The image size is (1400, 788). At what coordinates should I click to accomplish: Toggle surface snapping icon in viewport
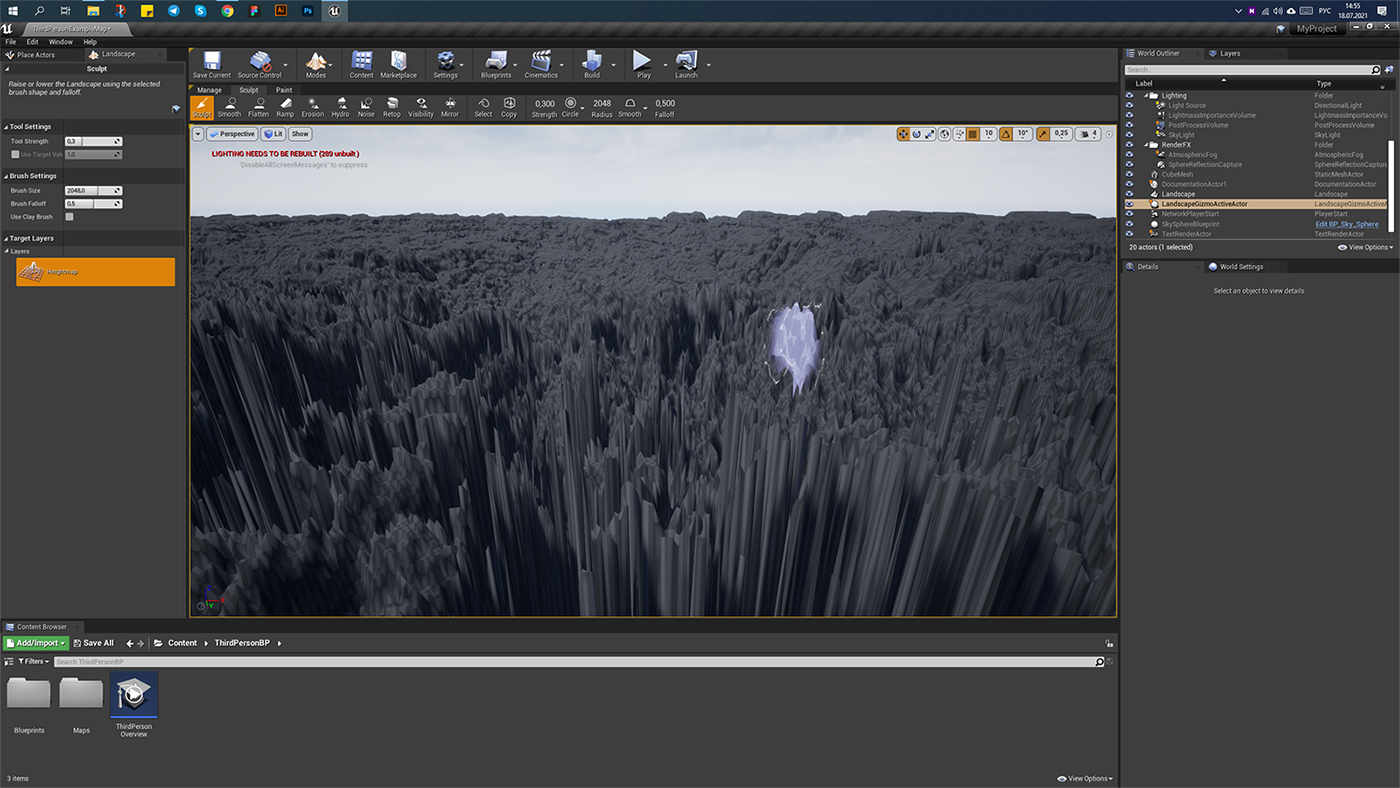coord(959,133)
